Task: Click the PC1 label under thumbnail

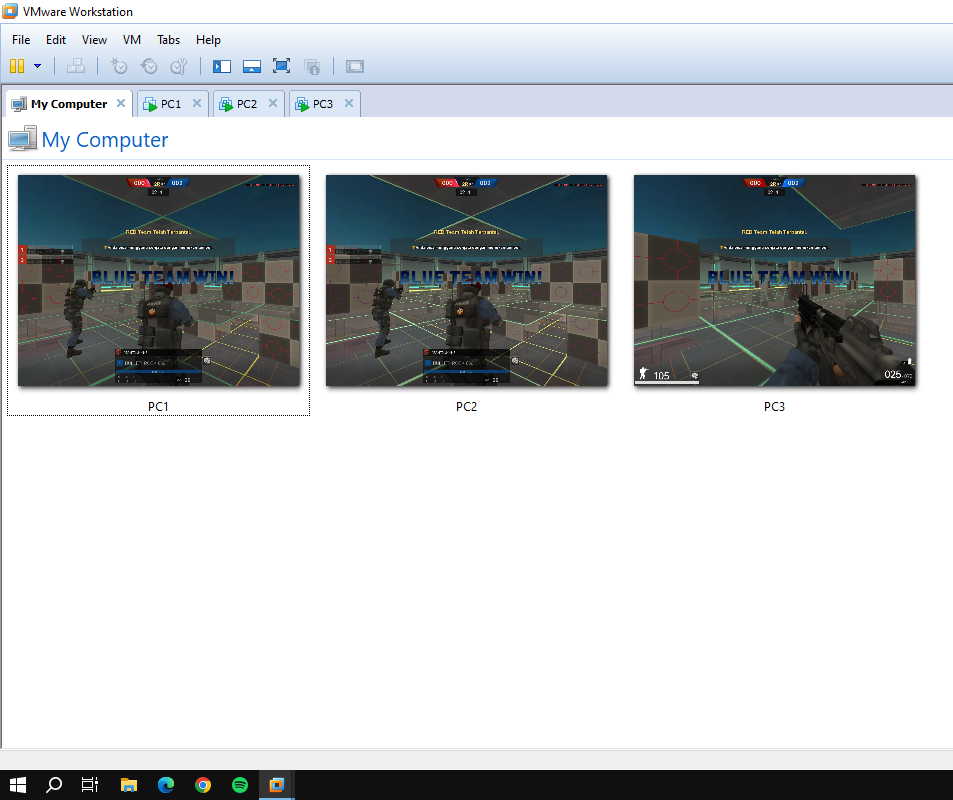Action: 159,407
